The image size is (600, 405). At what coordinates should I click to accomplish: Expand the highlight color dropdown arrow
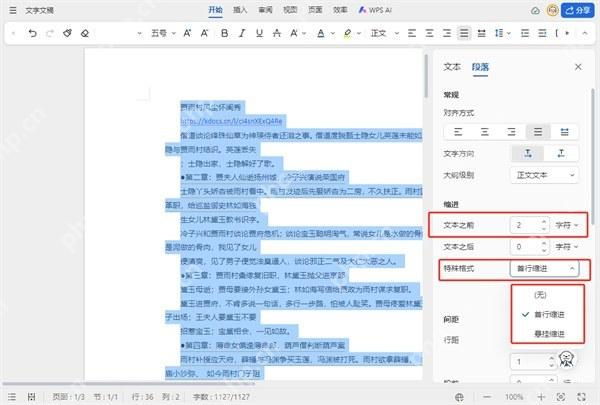pos(359,33)
